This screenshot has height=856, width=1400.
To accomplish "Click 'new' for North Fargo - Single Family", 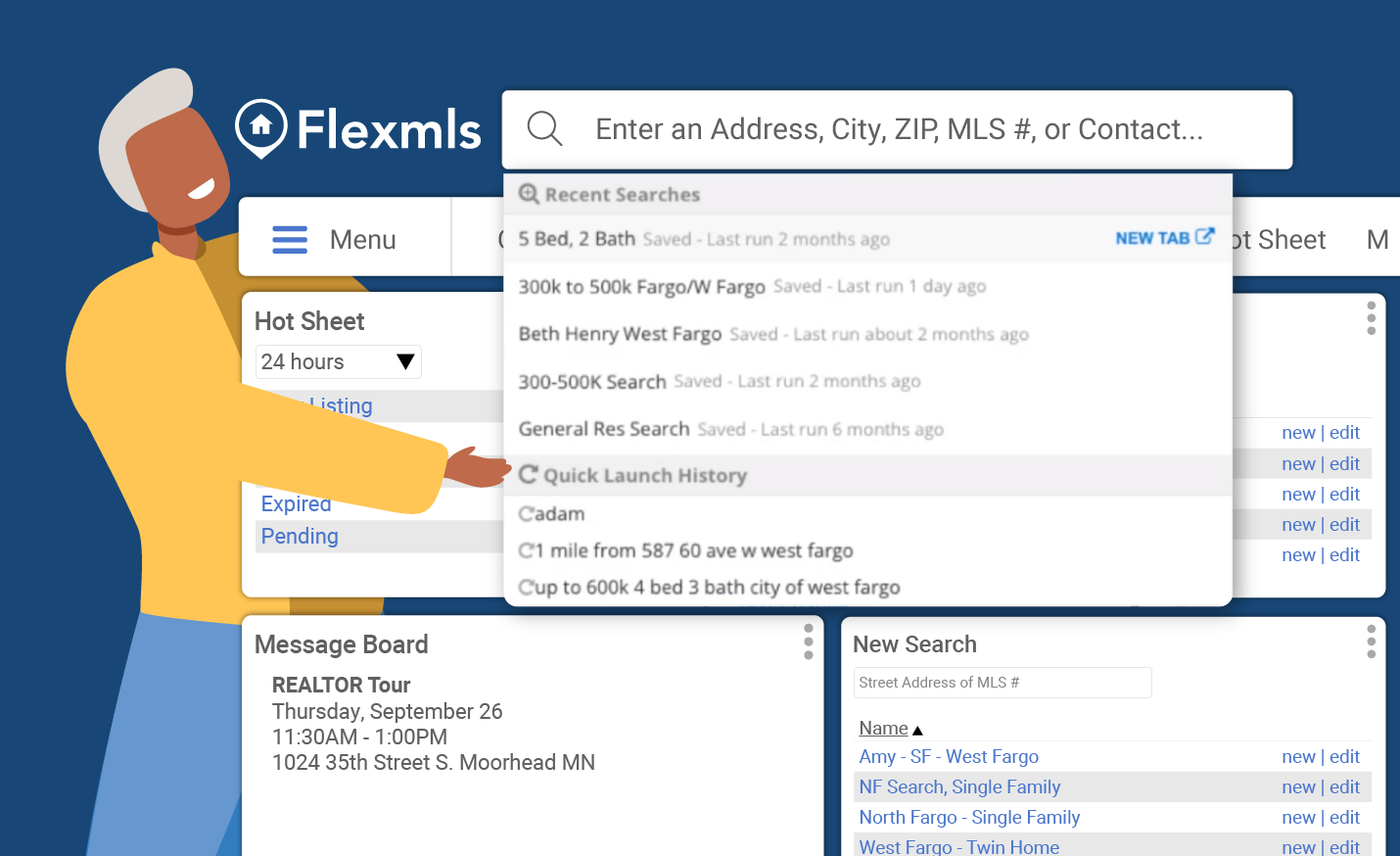I will (x=1298, y=817).
